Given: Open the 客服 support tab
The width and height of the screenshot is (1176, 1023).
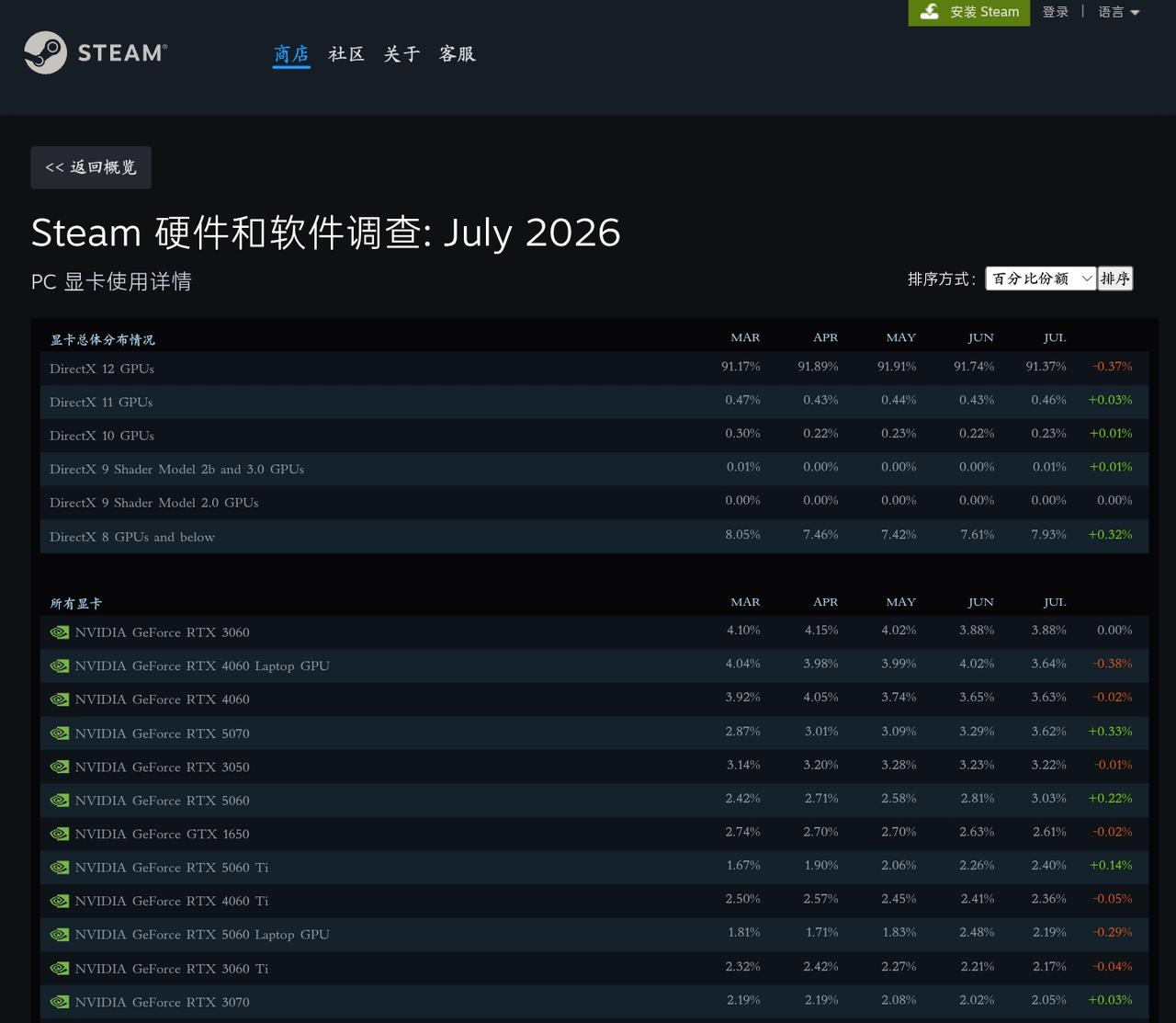Looking at the screenshot, I should pyautogui.click(x=457, y=54).
